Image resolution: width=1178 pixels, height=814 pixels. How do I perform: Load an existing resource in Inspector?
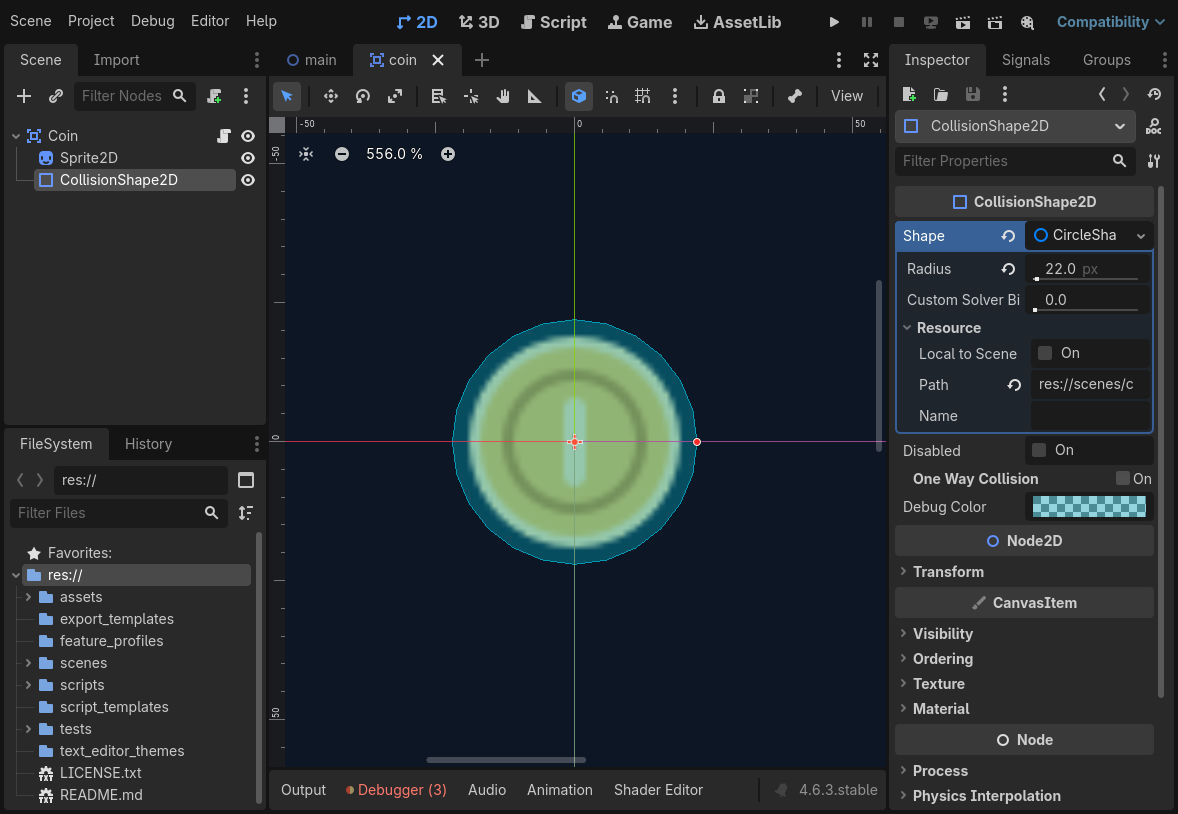click(x=941, y=94)
